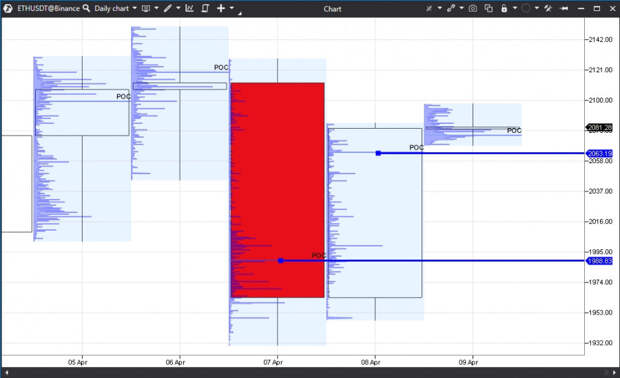This screenshot has height=378, width=620.
Task: Click the horizontal scrollbar left arrow
Action: pyautogui.click(x=6, y=372)
